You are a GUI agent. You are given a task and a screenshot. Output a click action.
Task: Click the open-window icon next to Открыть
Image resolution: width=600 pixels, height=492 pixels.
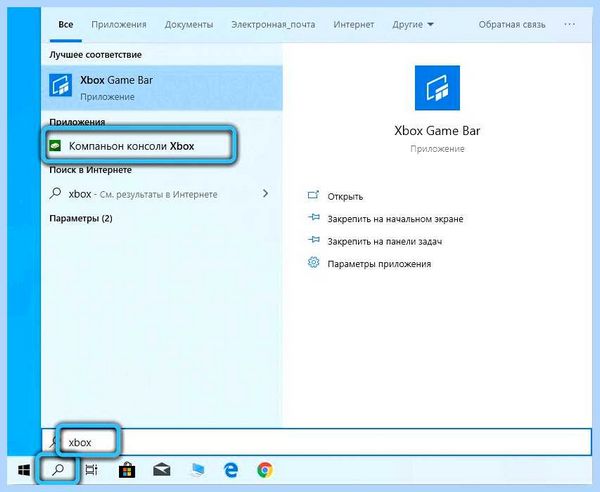313,195
